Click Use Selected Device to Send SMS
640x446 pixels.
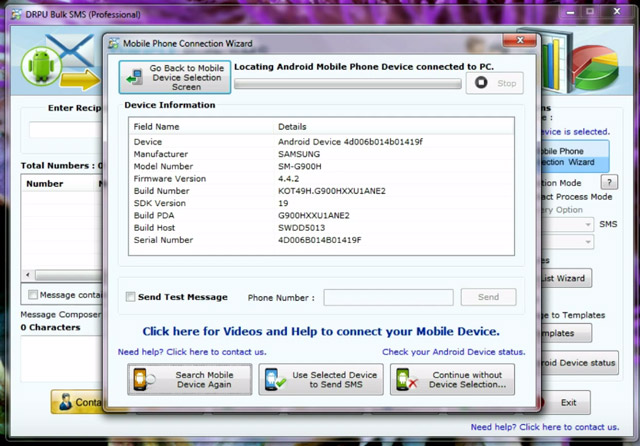[321, 380]
